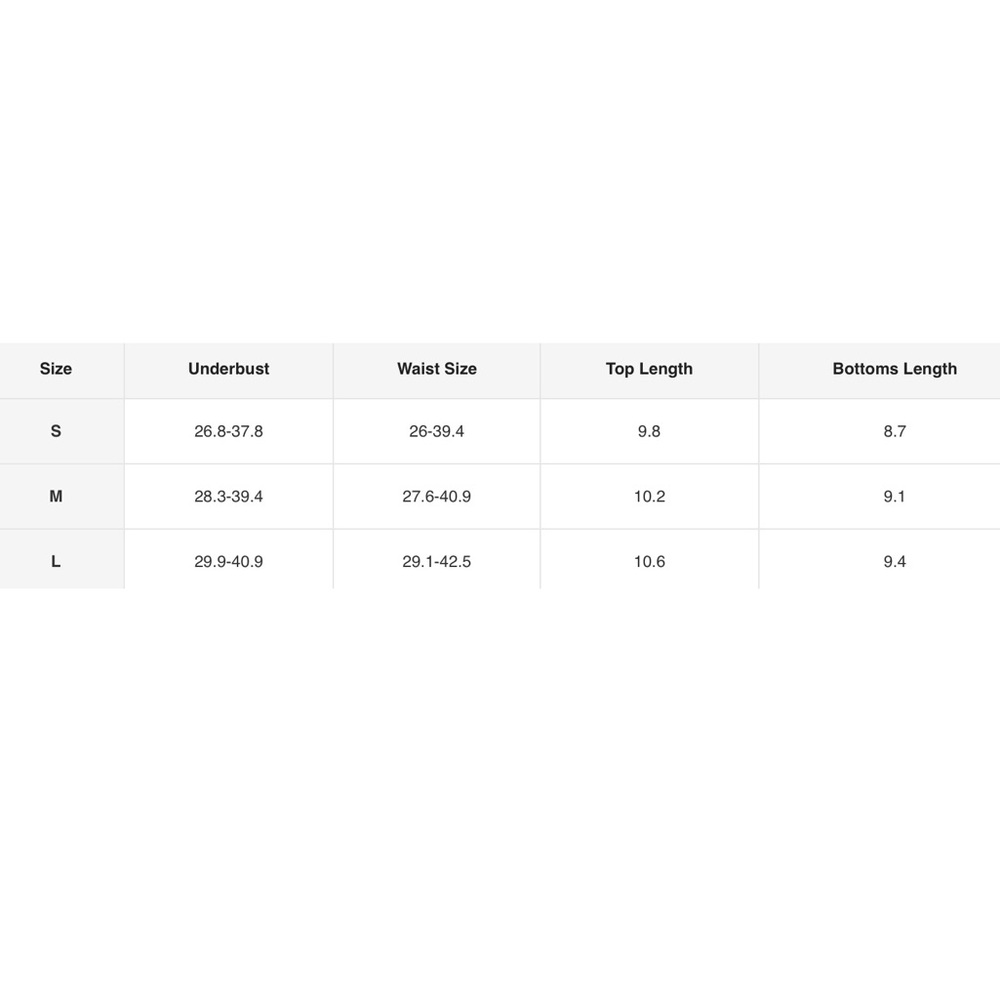Click underbust value 29.9-40.9
Screen dimensions: 1000x1000
228,561
